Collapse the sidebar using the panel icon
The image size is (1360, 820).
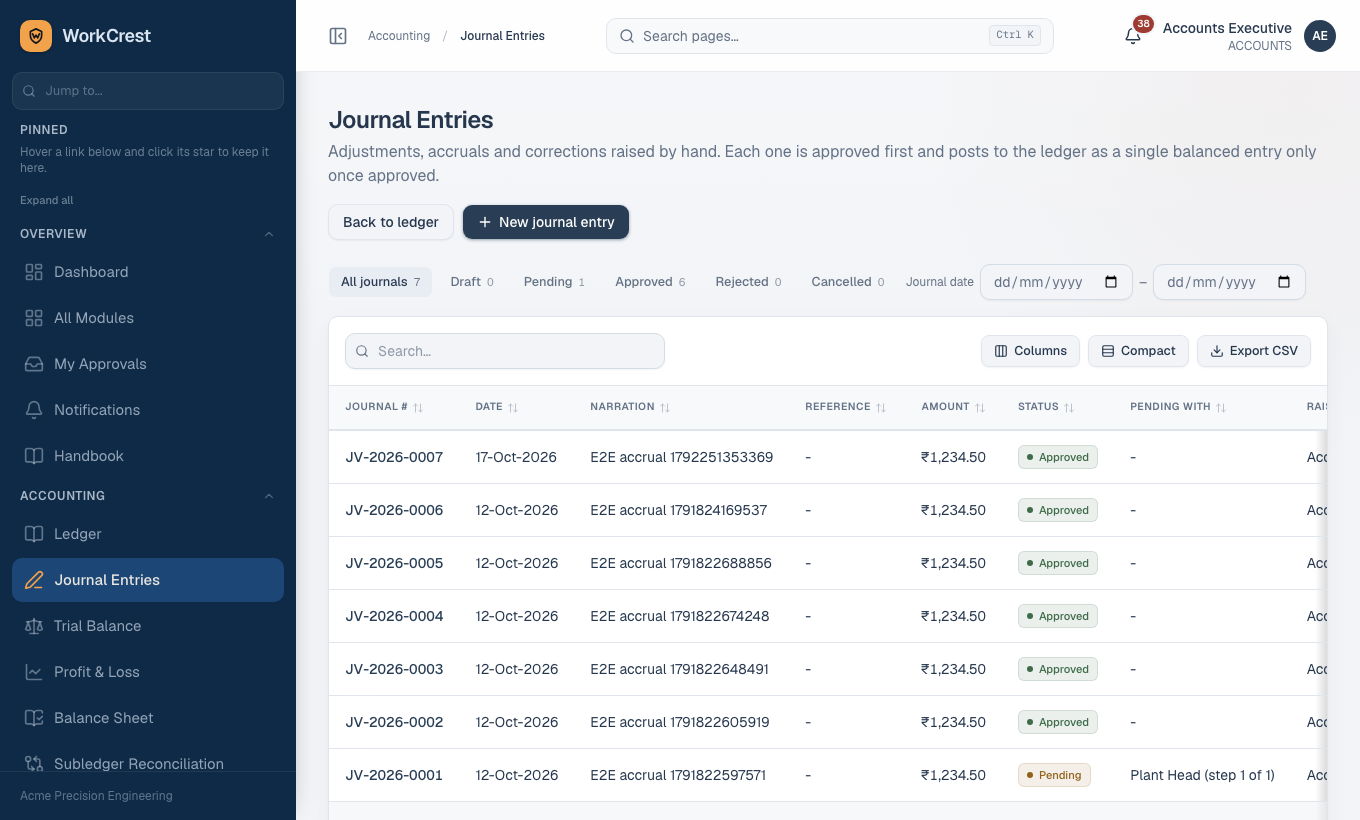click(338, 36)
